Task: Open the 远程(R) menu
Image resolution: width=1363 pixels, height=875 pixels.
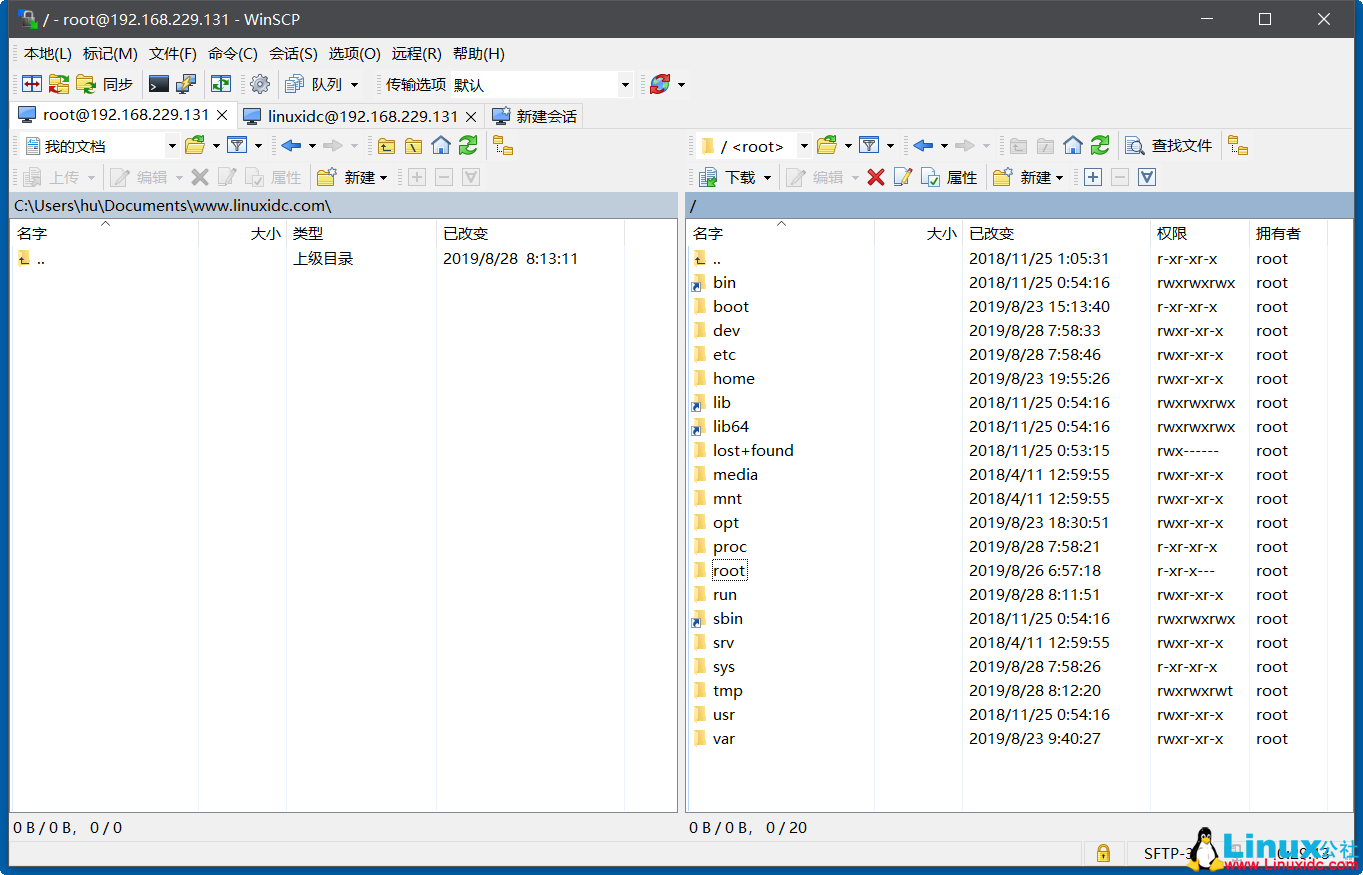Action: pyautogui.click(x=417, y=54)
